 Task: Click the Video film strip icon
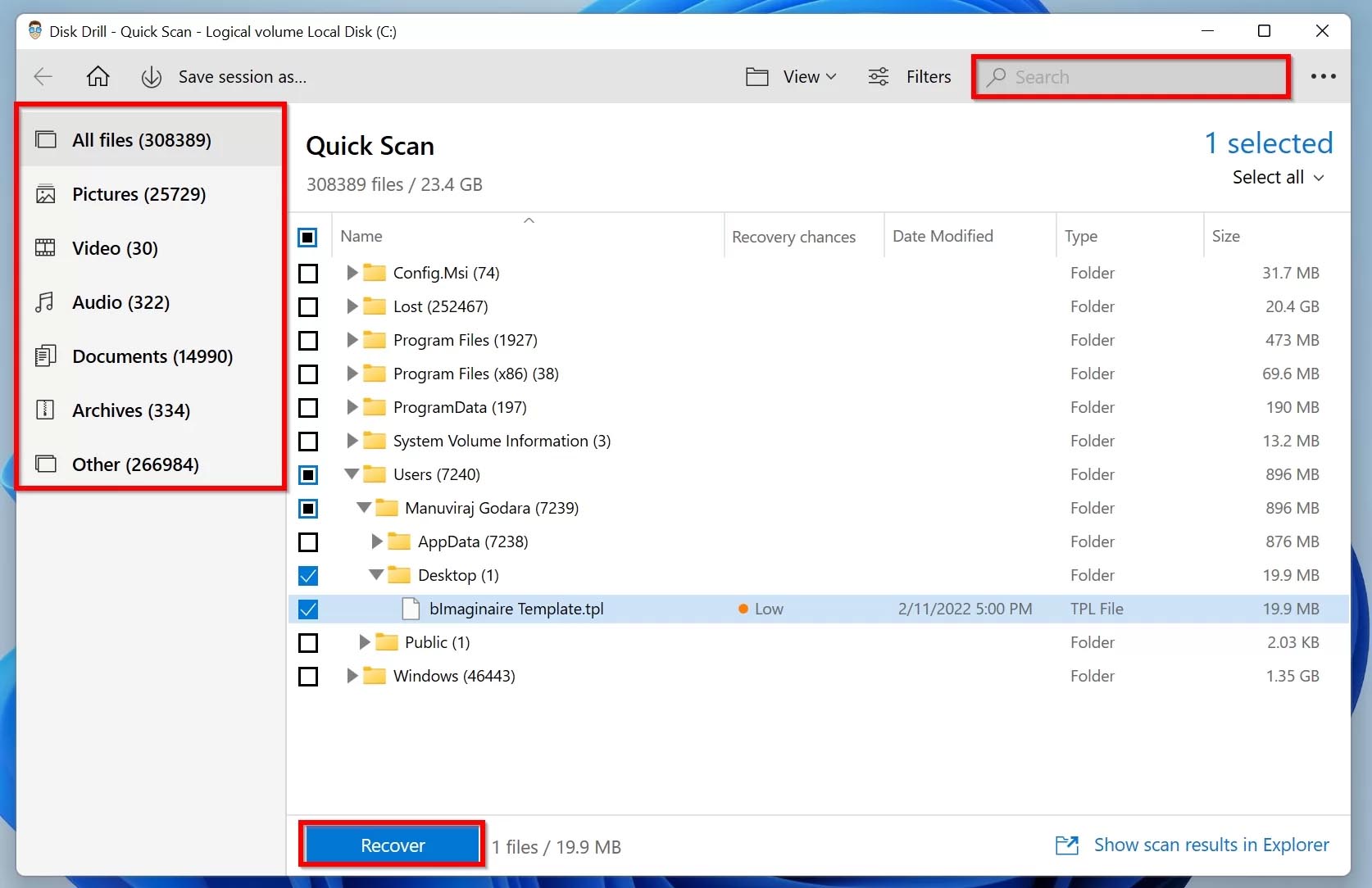(46, 248)
